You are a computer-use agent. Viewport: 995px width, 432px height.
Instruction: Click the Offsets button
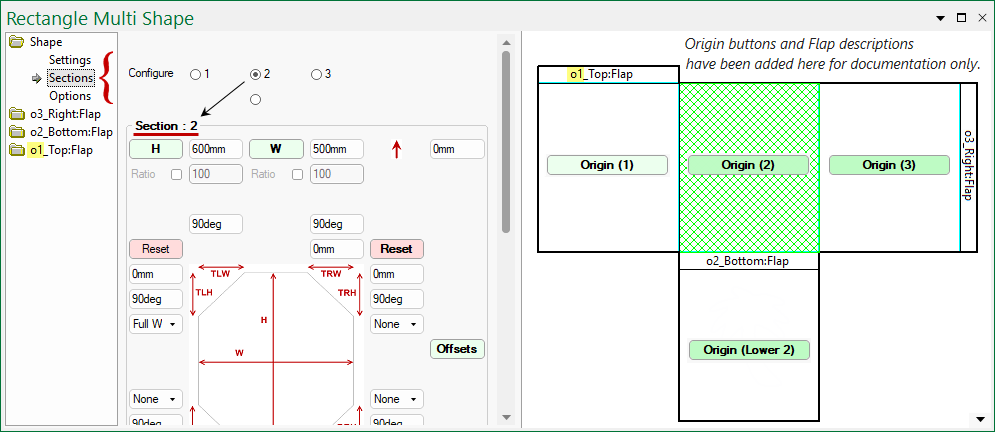pyautogui.click(x=458, y=349)
